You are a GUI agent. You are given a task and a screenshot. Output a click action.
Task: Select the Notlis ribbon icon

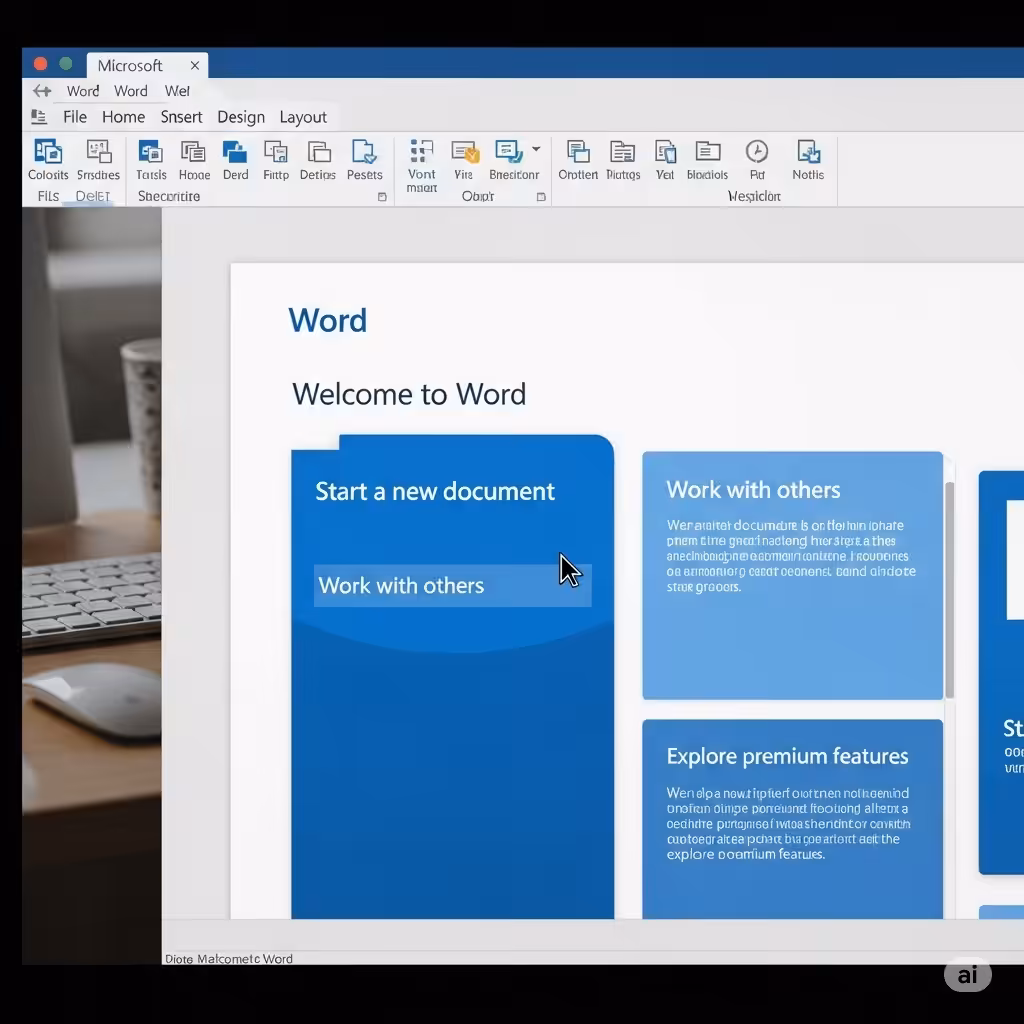(x=808, y=152)
